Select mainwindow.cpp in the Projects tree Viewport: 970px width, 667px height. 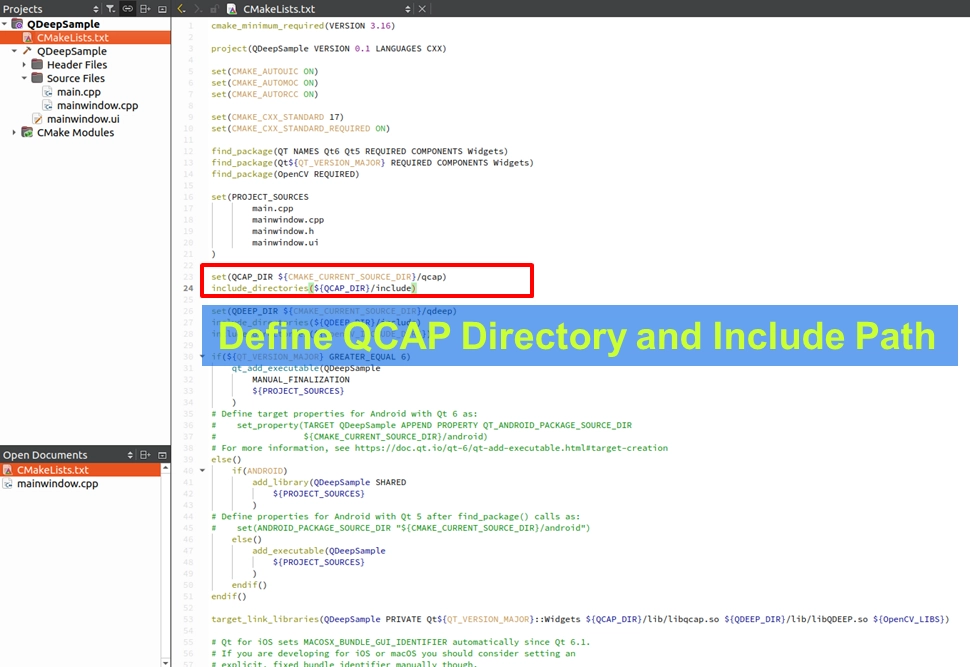[97, 106]
